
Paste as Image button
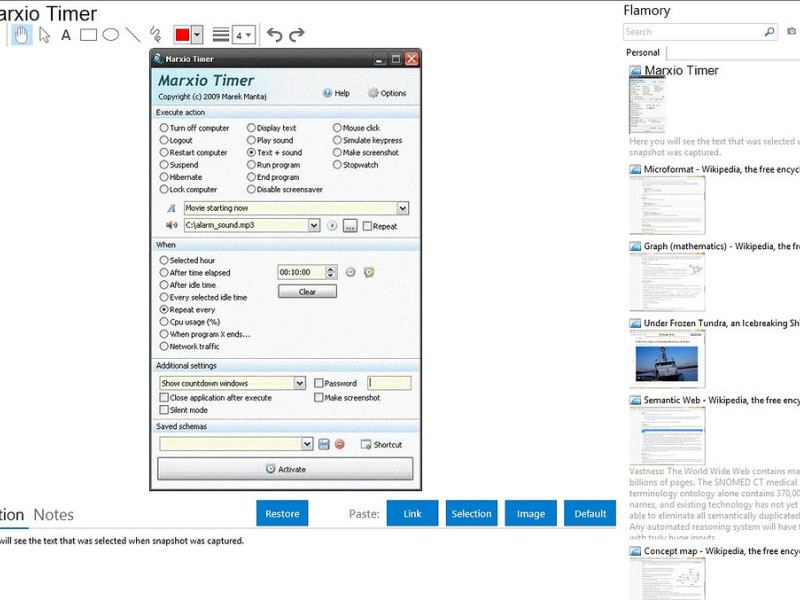coord(531,513)
